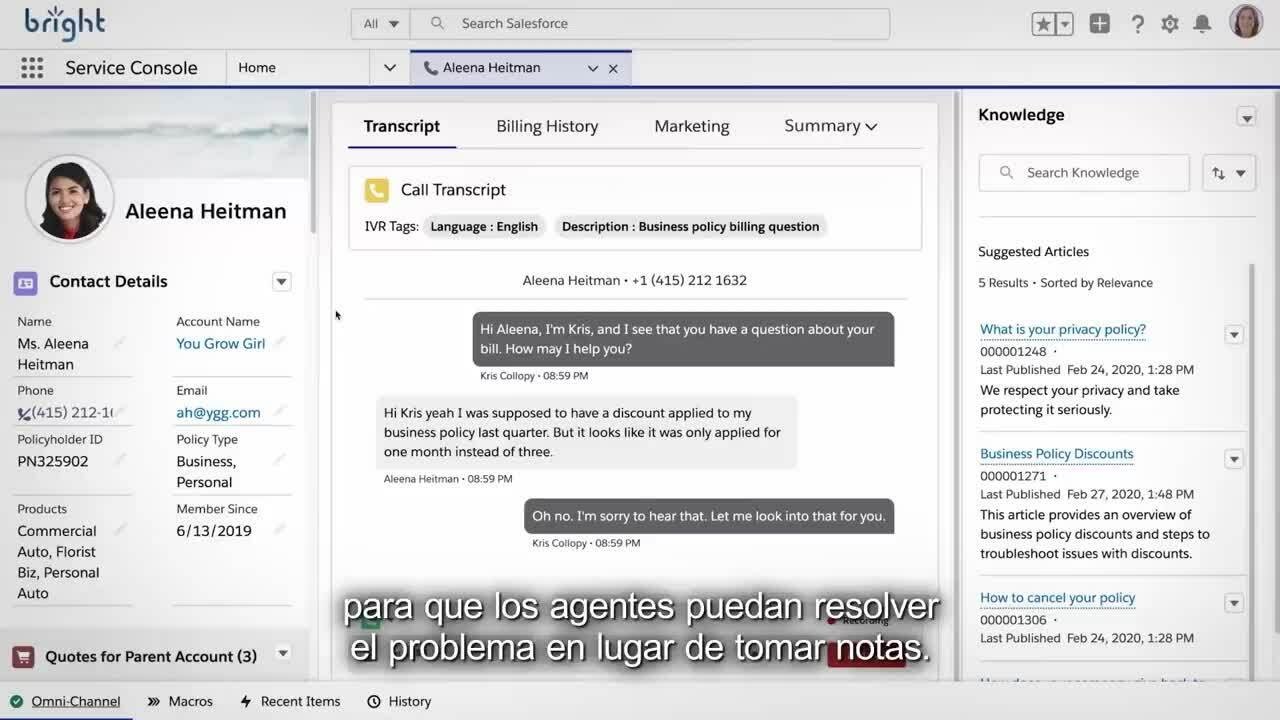Open Business Policy Discounts article actions dropdown
Image resolution: width=1280 pixels, height=720 pixels.
click(1234, 459)
